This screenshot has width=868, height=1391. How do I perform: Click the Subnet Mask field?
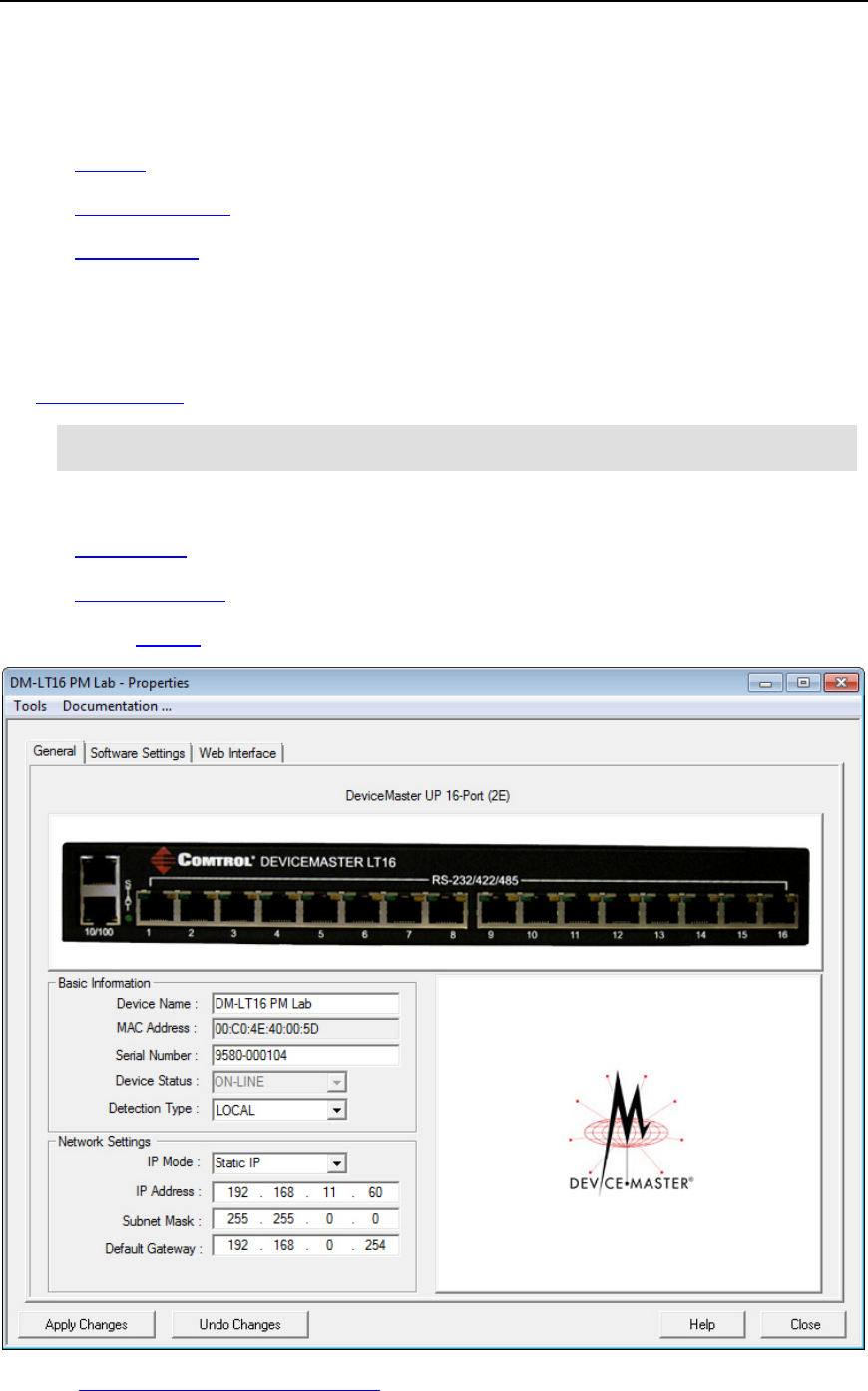[305, 1219]
